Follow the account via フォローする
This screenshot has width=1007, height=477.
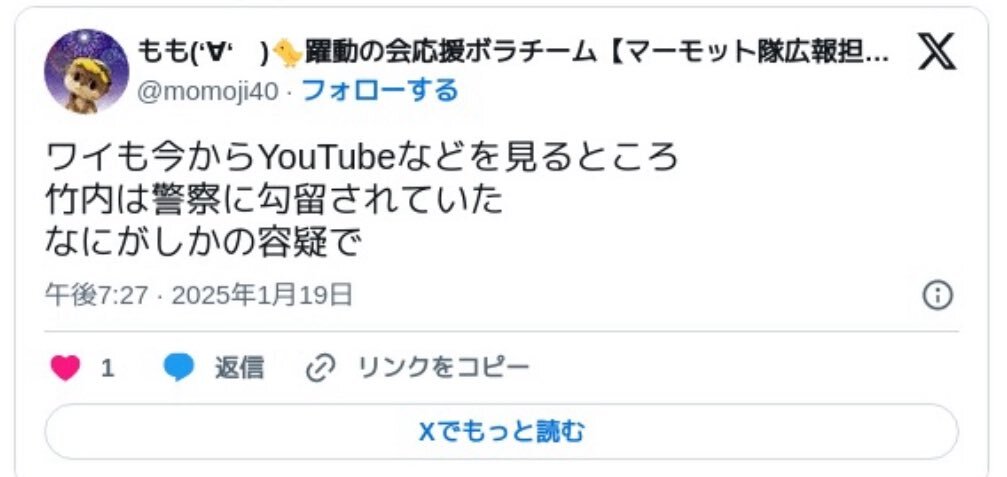pos(380,91)
